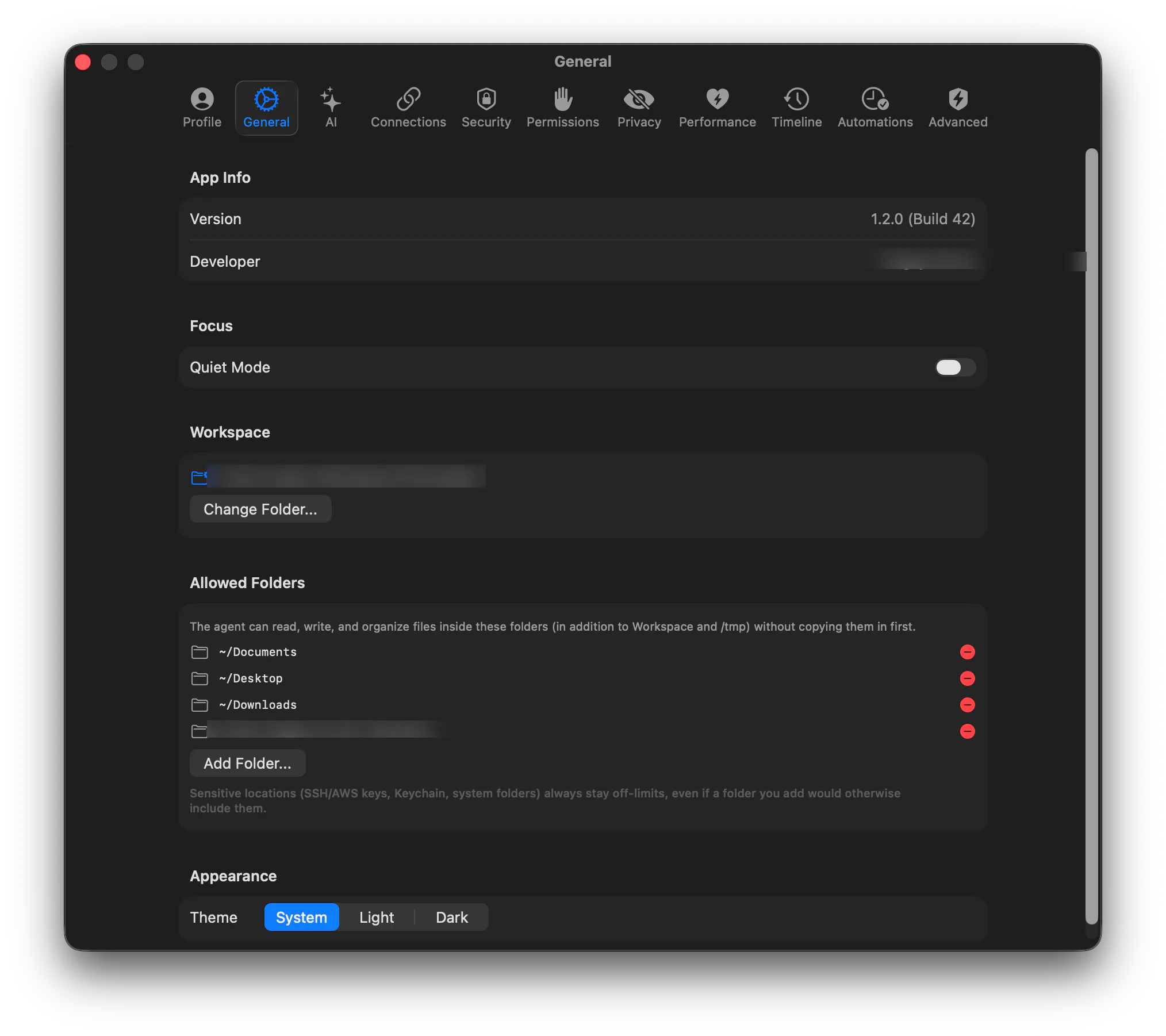Viewport: 1166px width, 1036px height.
Task: Select the System theme option
Action: click(x=301, y=917)
